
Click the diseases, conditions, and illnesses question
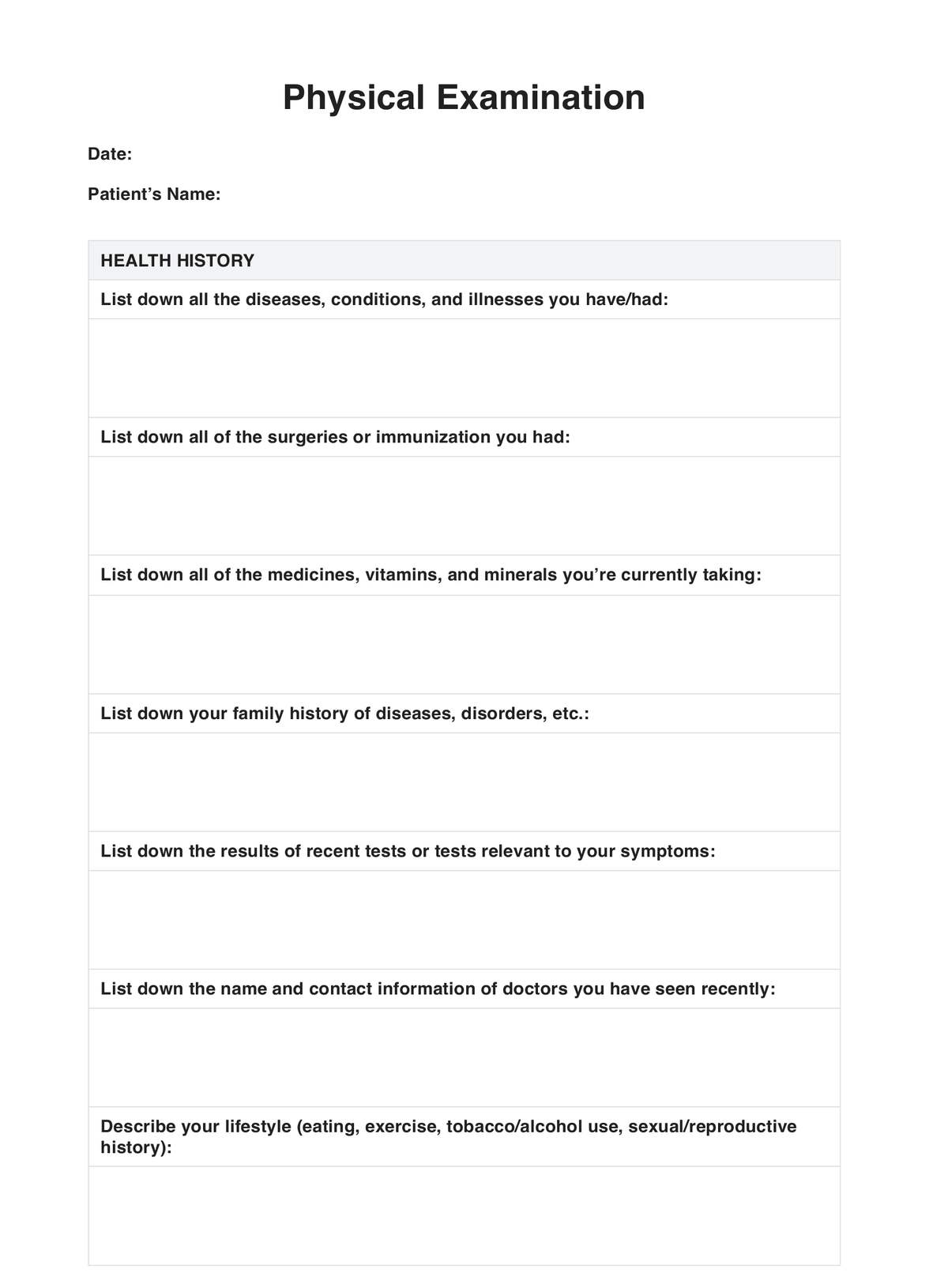click(x=384, y=299)
